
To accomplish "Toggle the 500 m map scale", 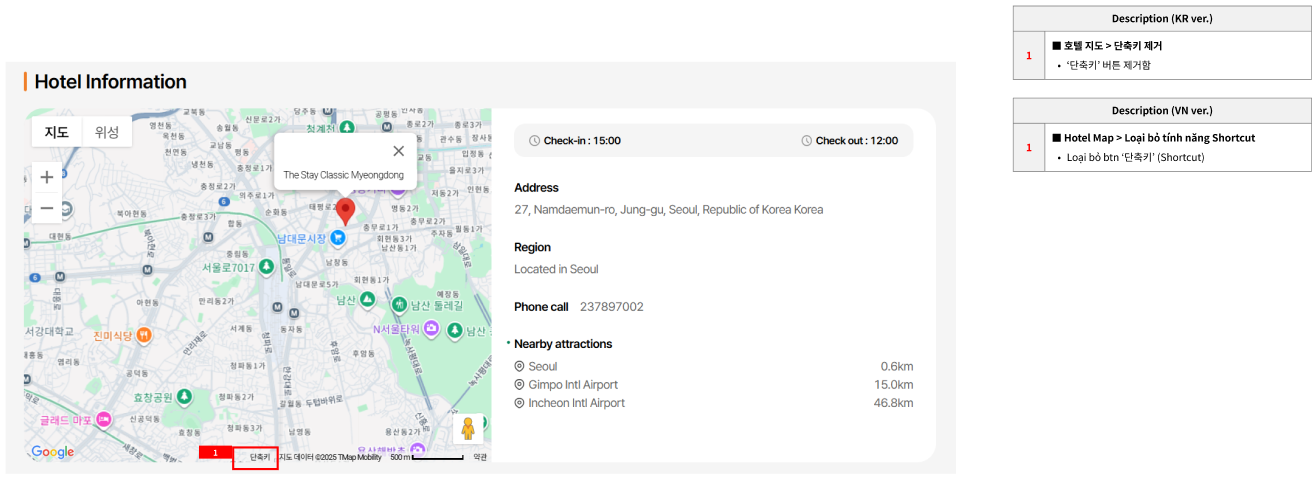I will coord(427,457).
